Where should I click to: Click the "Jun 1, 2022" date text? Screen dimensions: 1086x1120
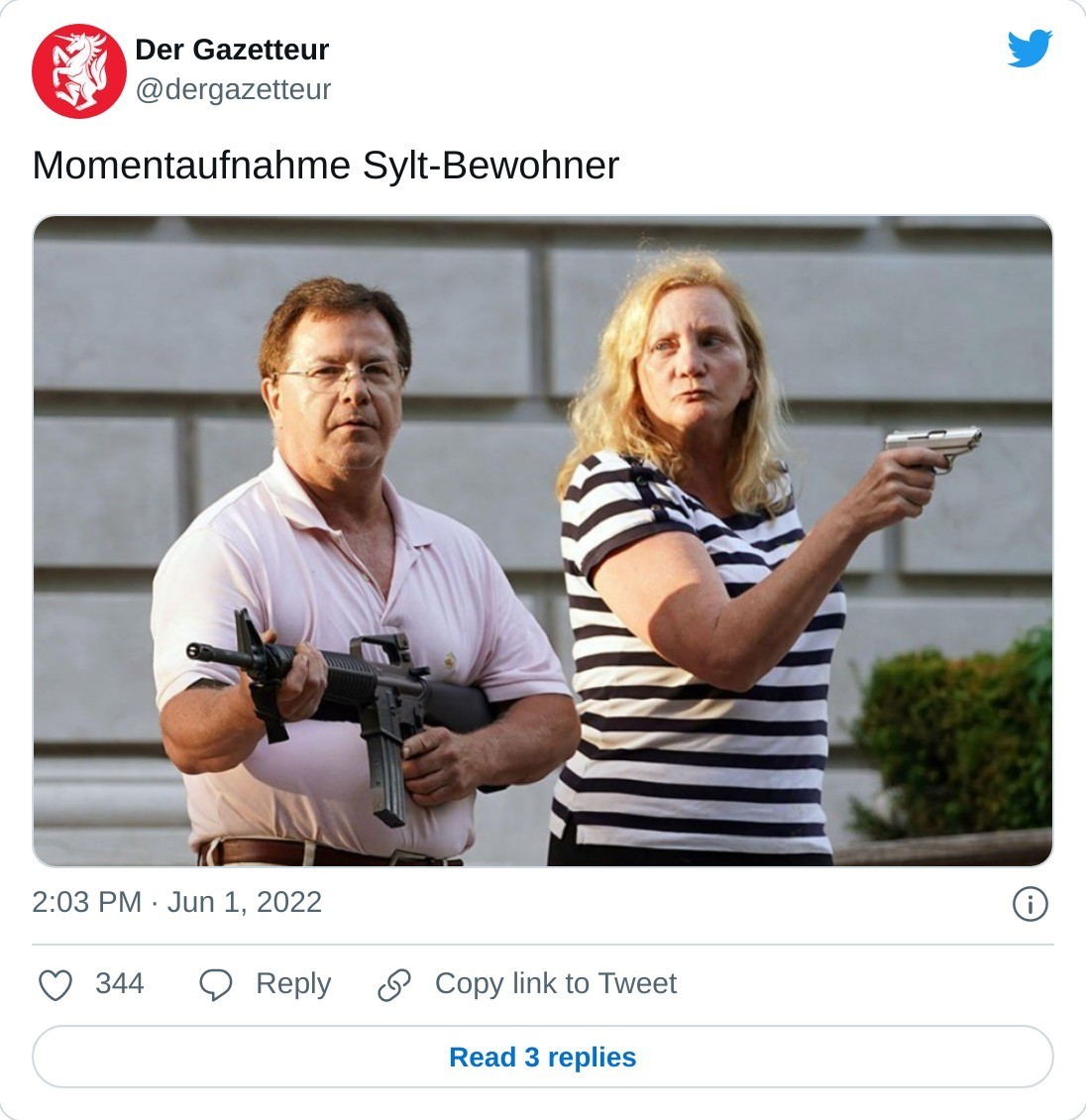(244, 902)
